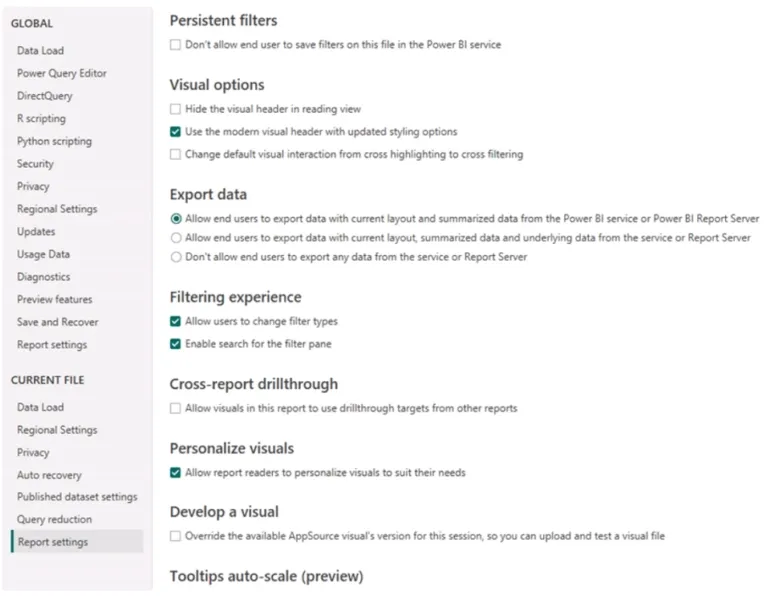Viewport: 767px width, 596px height.
Task: Enable cross-report drillthrough targets checkbox
Action: click(175, 408)
